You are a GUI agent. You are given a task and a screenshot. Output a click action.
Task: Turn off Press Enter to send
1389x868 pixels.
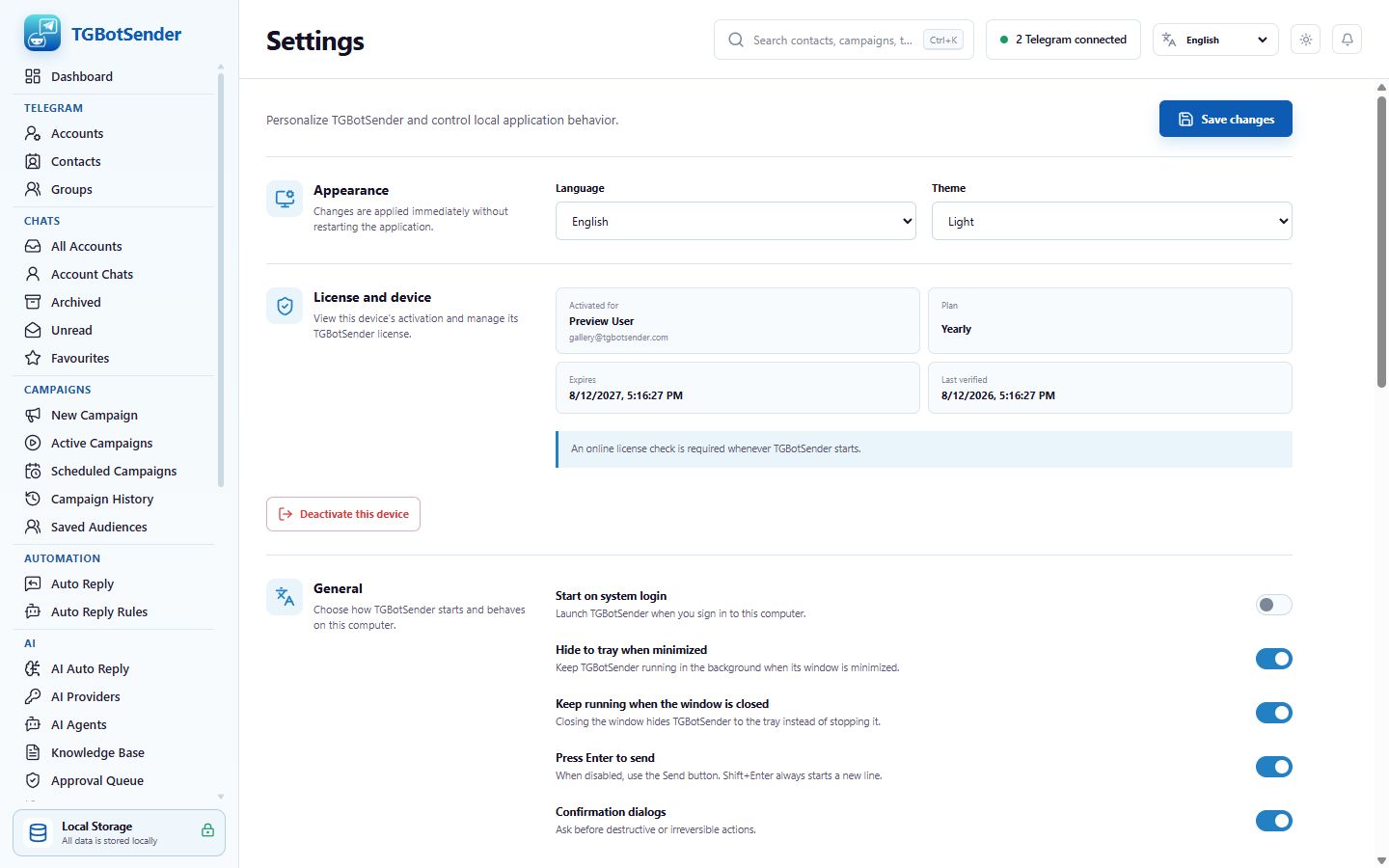click(x=1274, y=767)
